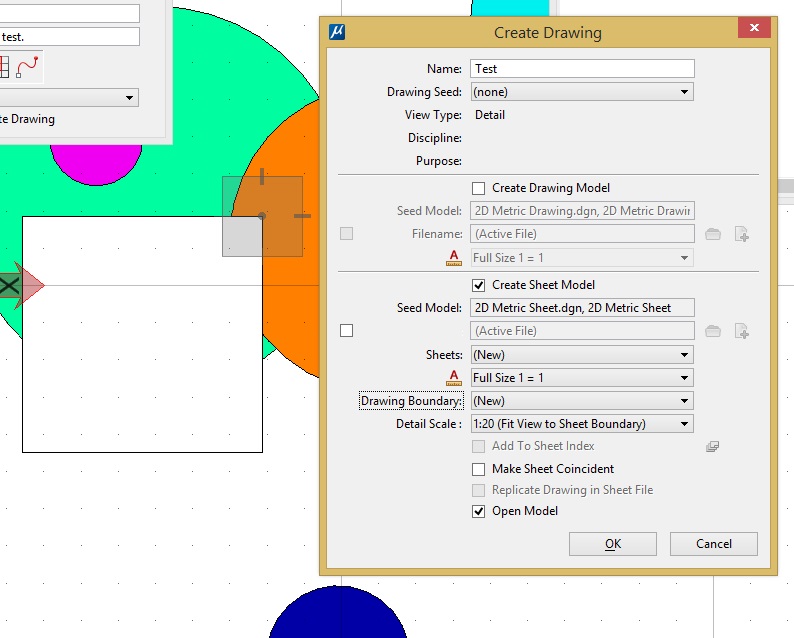Click new file icon in Sheet Model section
The image size is (794, 638).
(x=742, y=331)
